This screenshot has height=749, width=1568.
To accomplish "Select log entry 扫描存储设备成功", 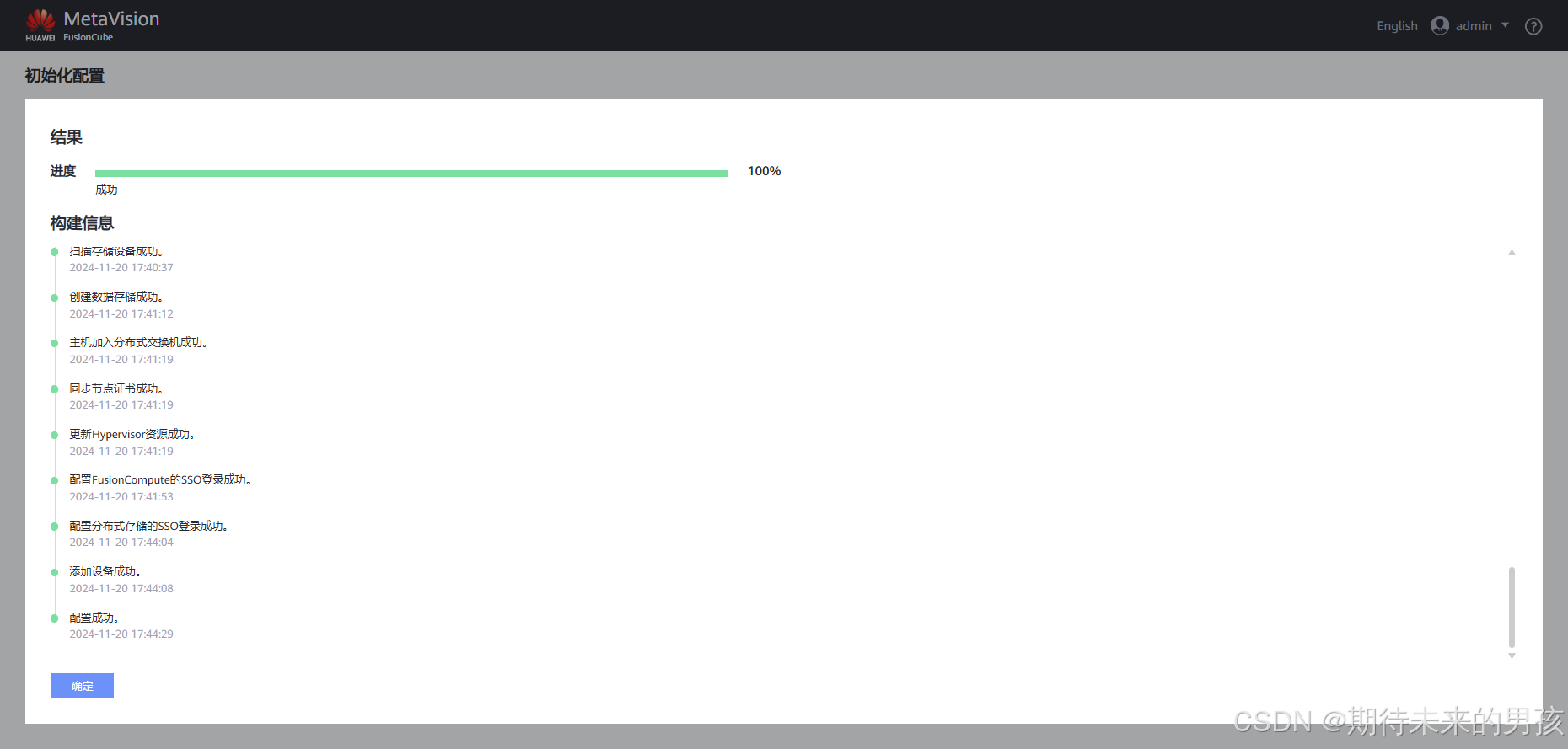I will [115, 251].
